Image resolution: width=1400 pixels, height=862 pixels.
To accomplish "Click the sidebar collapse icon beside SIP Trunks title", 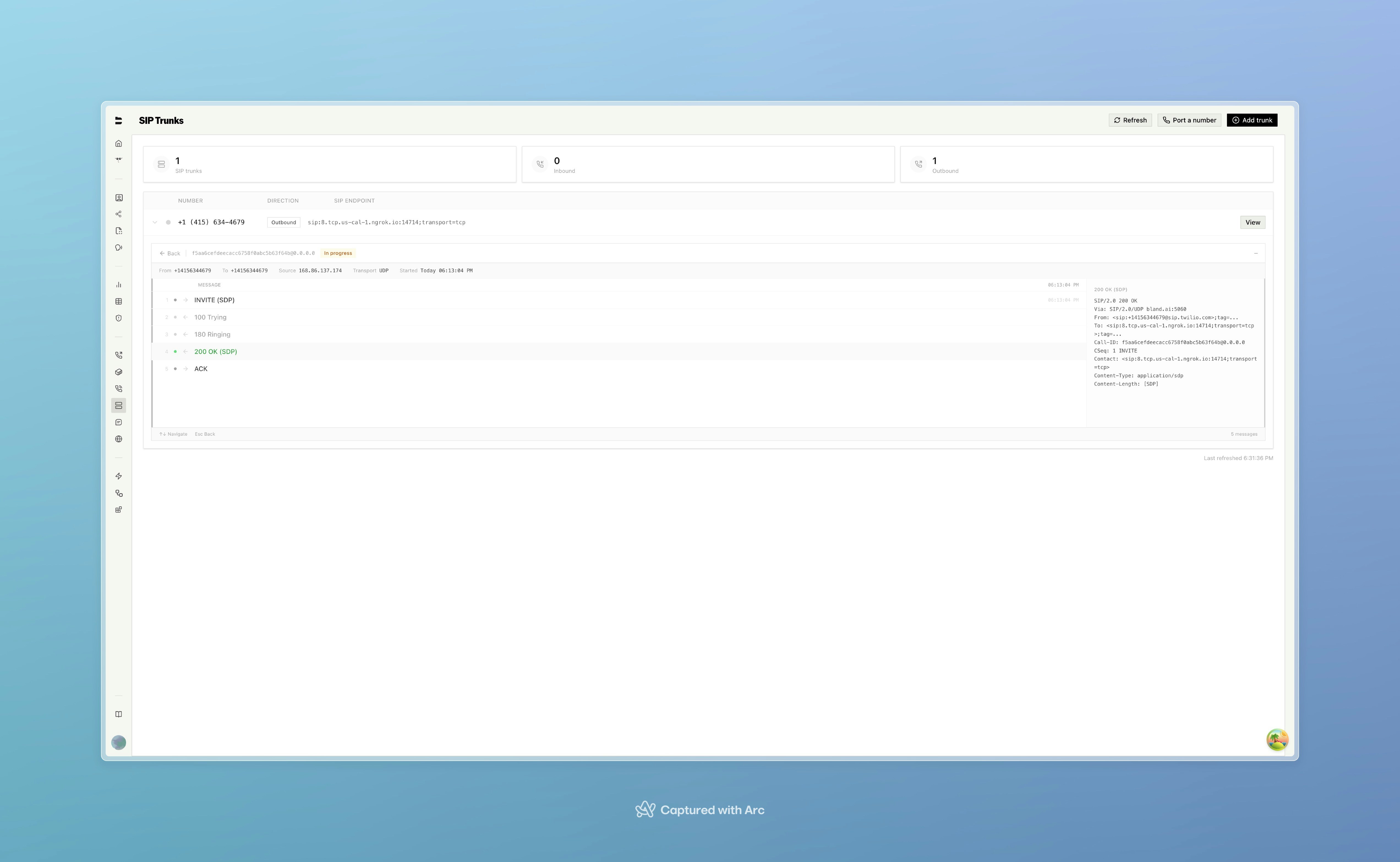I will [x=119, y=120].
